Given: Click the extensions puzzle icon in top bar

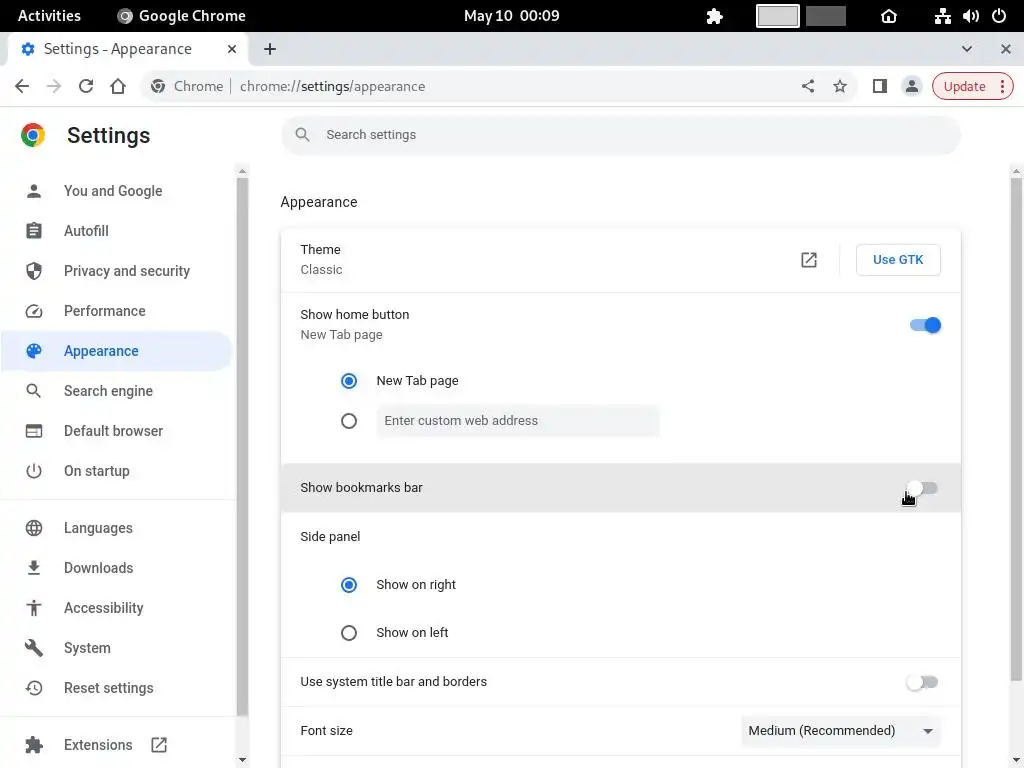Looking at the screenshot, I should (714, 16).
